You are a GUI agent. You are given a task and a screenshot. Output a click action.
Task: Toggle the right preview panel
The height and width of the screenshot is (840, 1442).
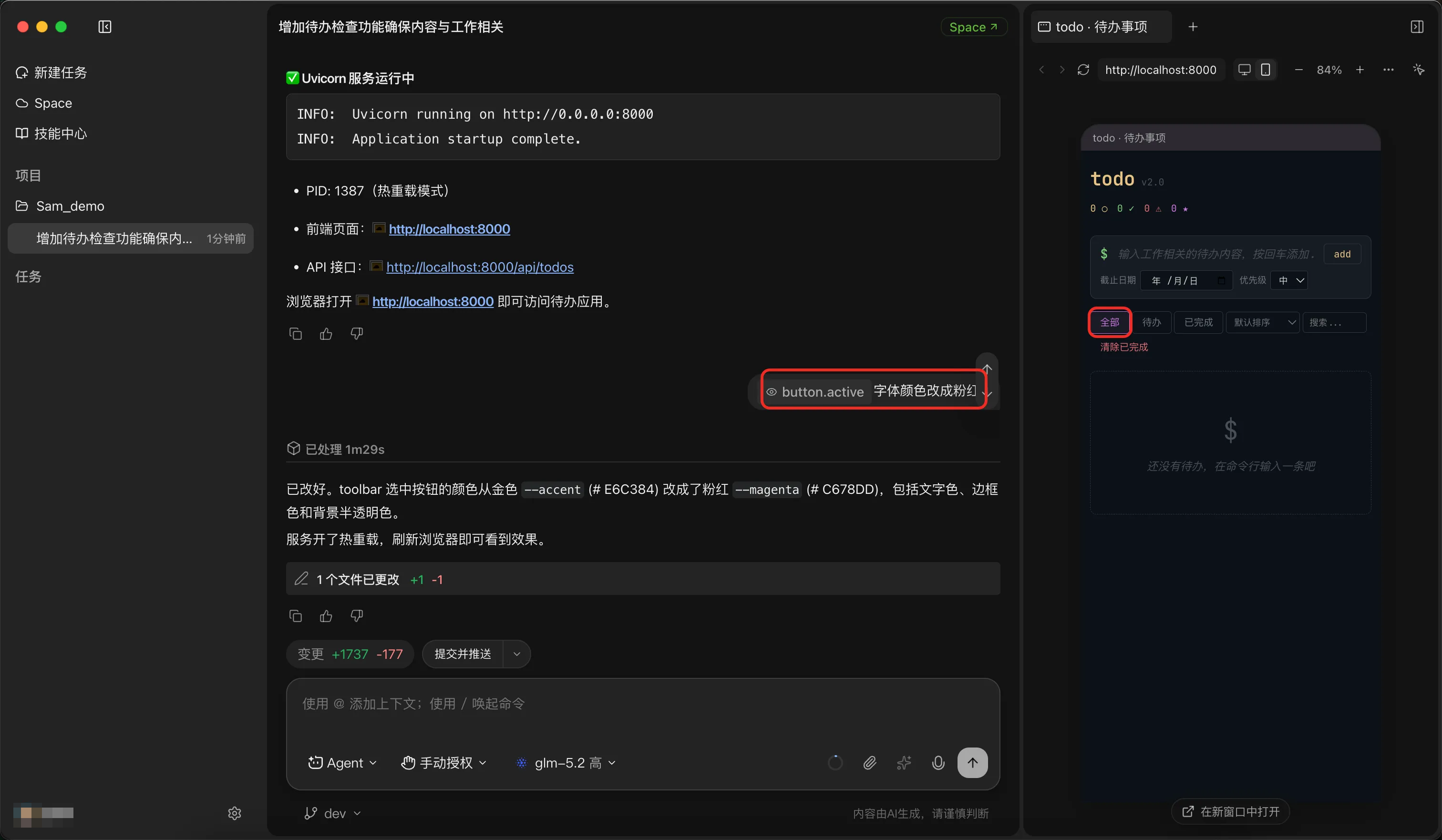pyautogui.click(x=1417, y=27)
